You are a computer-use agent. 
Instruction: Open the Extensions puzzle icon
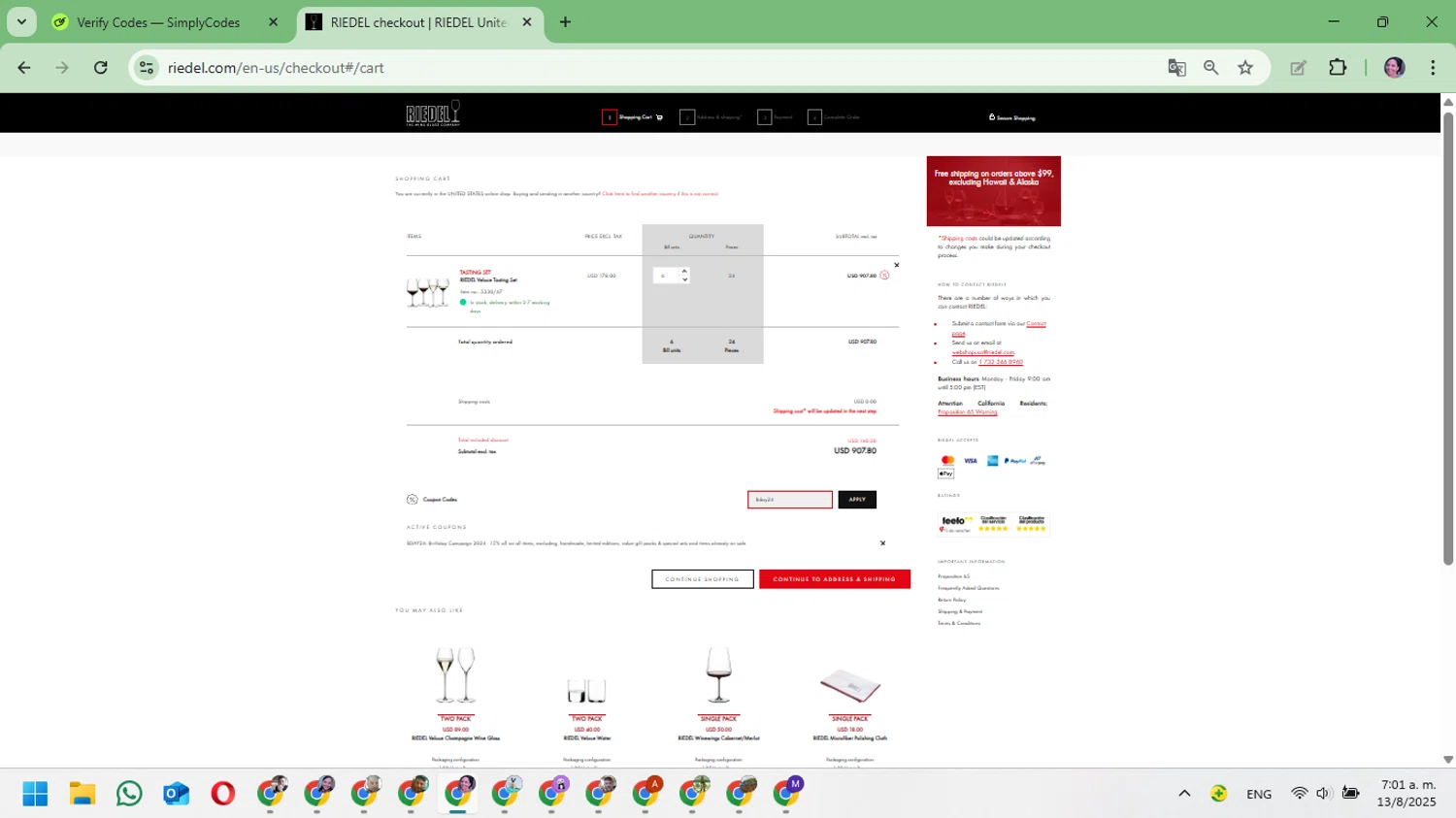click(1338, 67)
